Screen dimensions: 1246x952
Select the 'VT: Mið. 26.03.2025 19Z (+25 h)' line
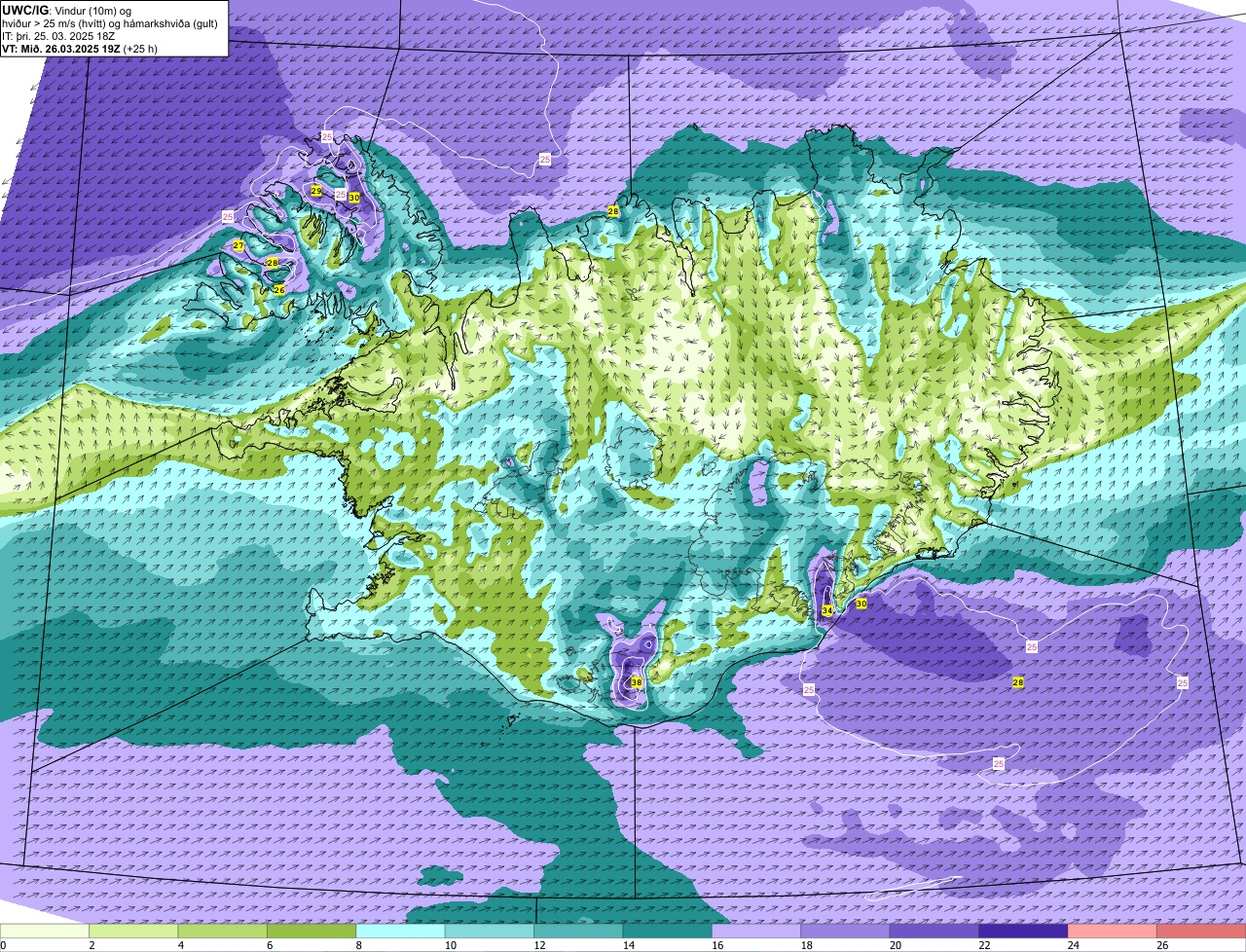(x=80, y=49)
